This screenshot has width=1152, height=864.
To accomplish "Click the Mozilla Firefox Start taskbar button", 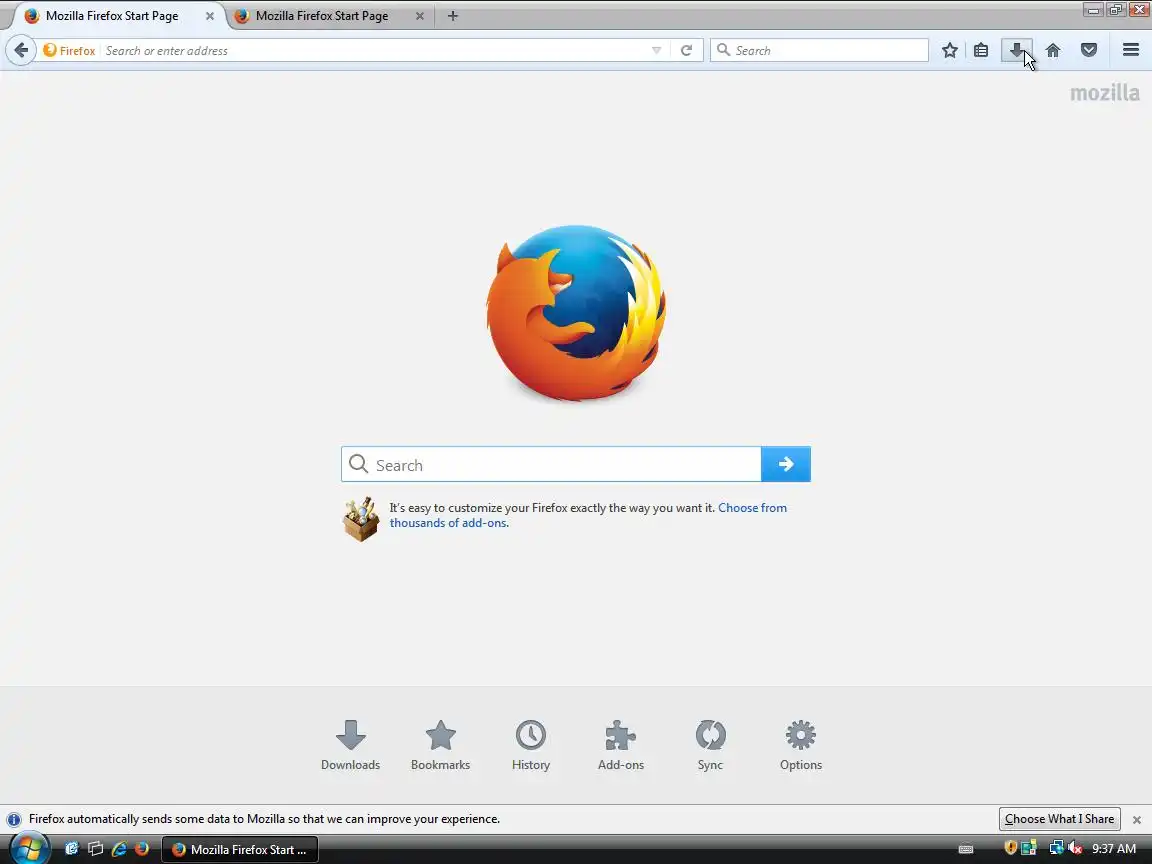I will click(x=240, y=849).
